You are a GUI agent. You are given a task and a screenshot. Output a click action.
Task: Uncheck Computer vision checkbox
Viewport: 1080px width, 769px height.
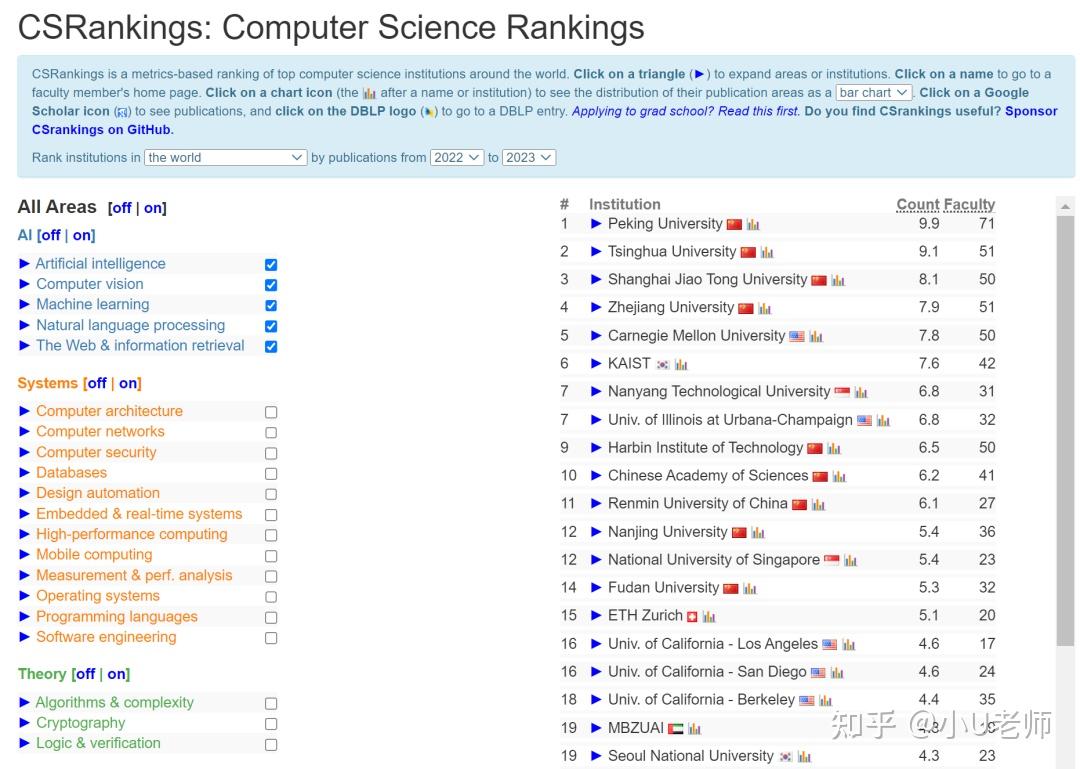click(271, 285)
